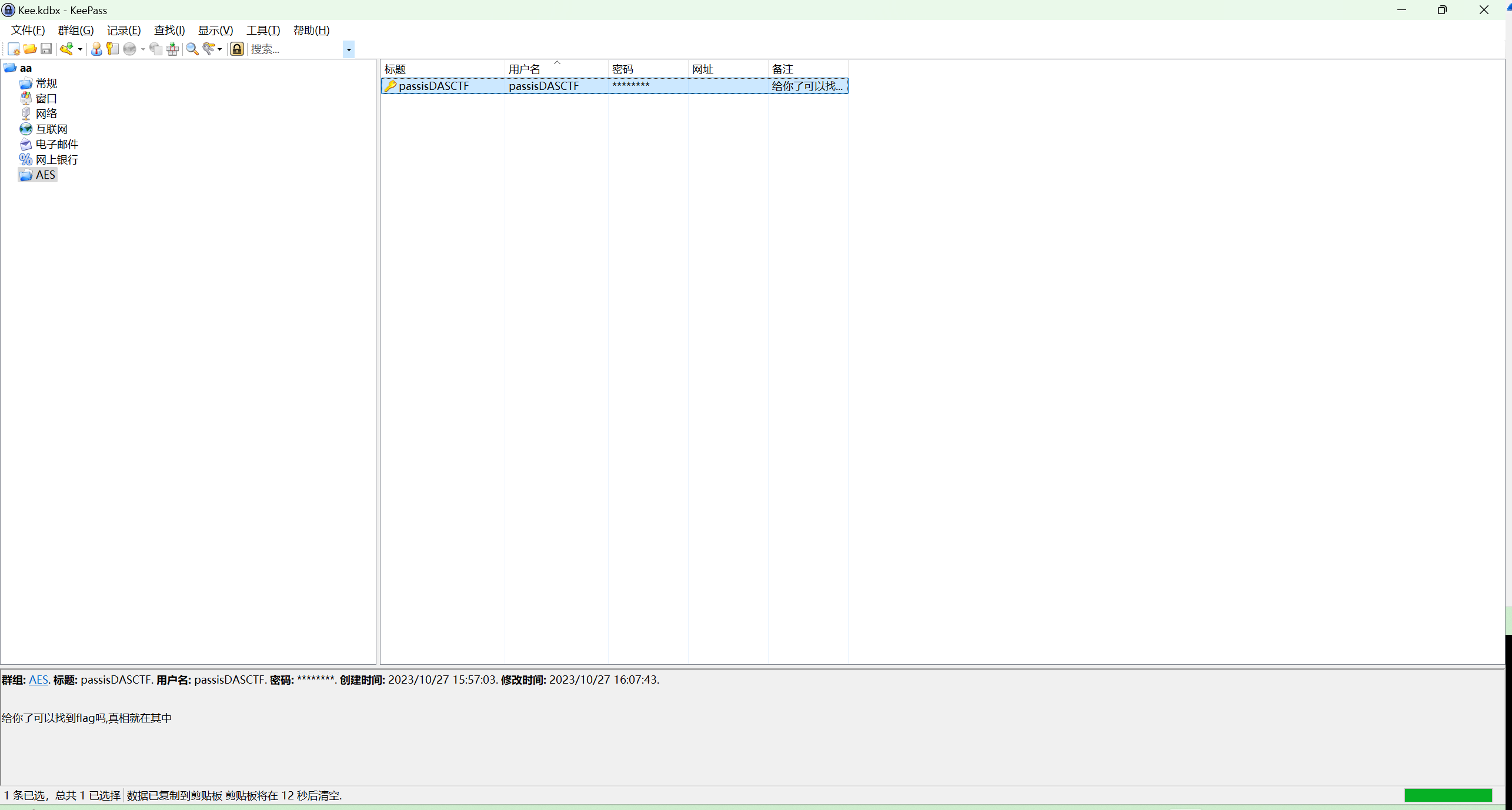Click the Open database folder icon

[30, 49]
